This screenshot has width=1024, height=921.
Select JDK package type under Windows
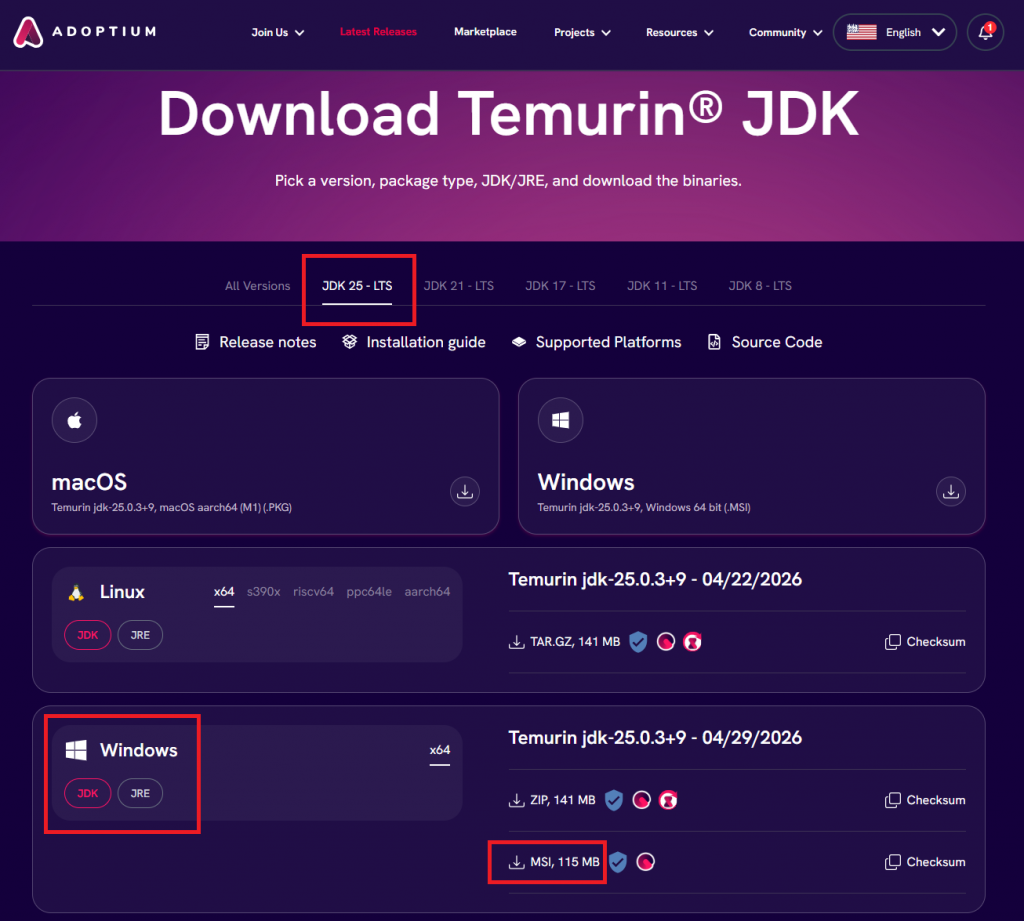click(x=88, y=793)
